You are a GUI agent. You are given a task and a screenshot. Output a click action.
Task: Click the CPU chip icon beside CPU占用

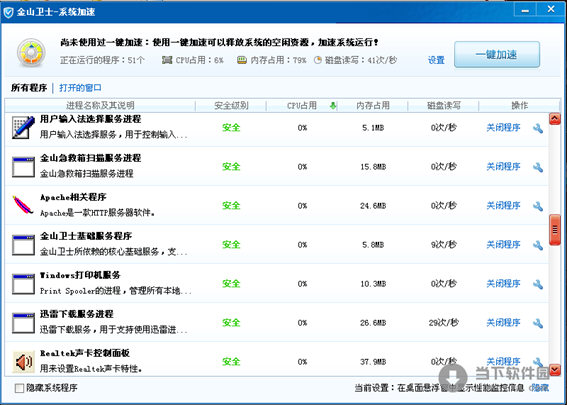(167, 60)
